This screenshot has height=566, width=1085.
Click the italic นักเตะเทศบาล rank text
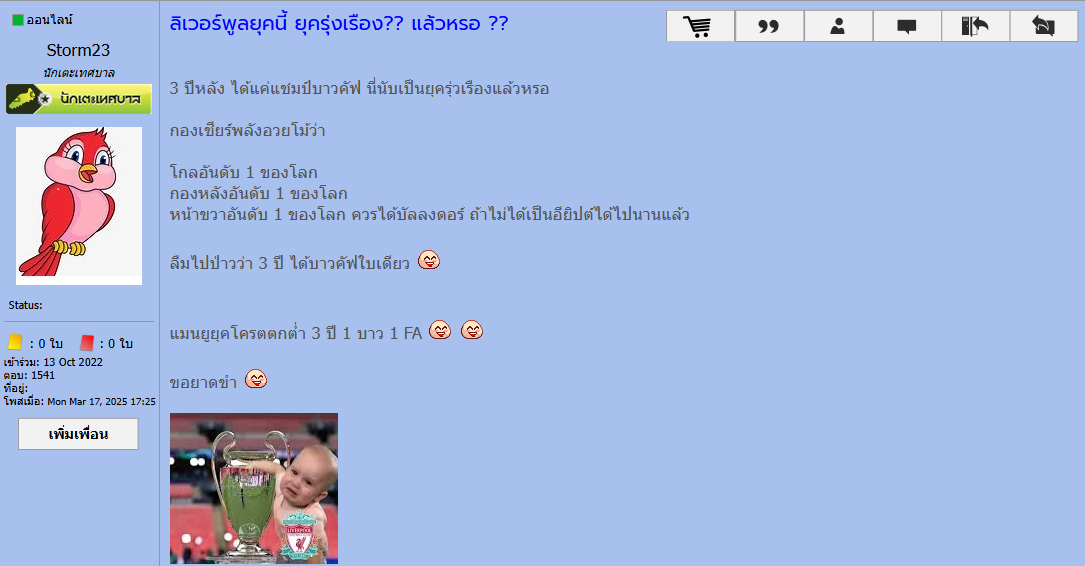click(x=79, y=73)
